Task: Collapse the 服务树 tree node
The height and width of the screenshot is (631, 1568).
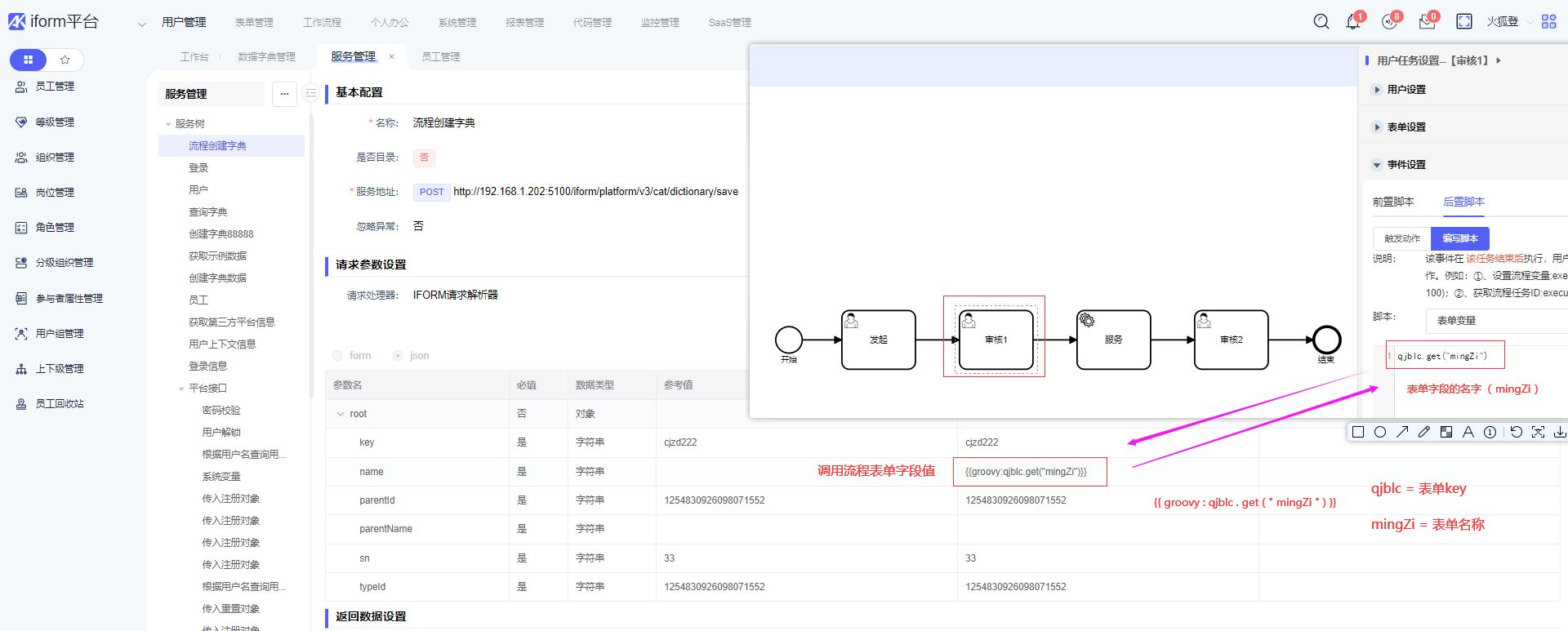Action: (168, 124)
